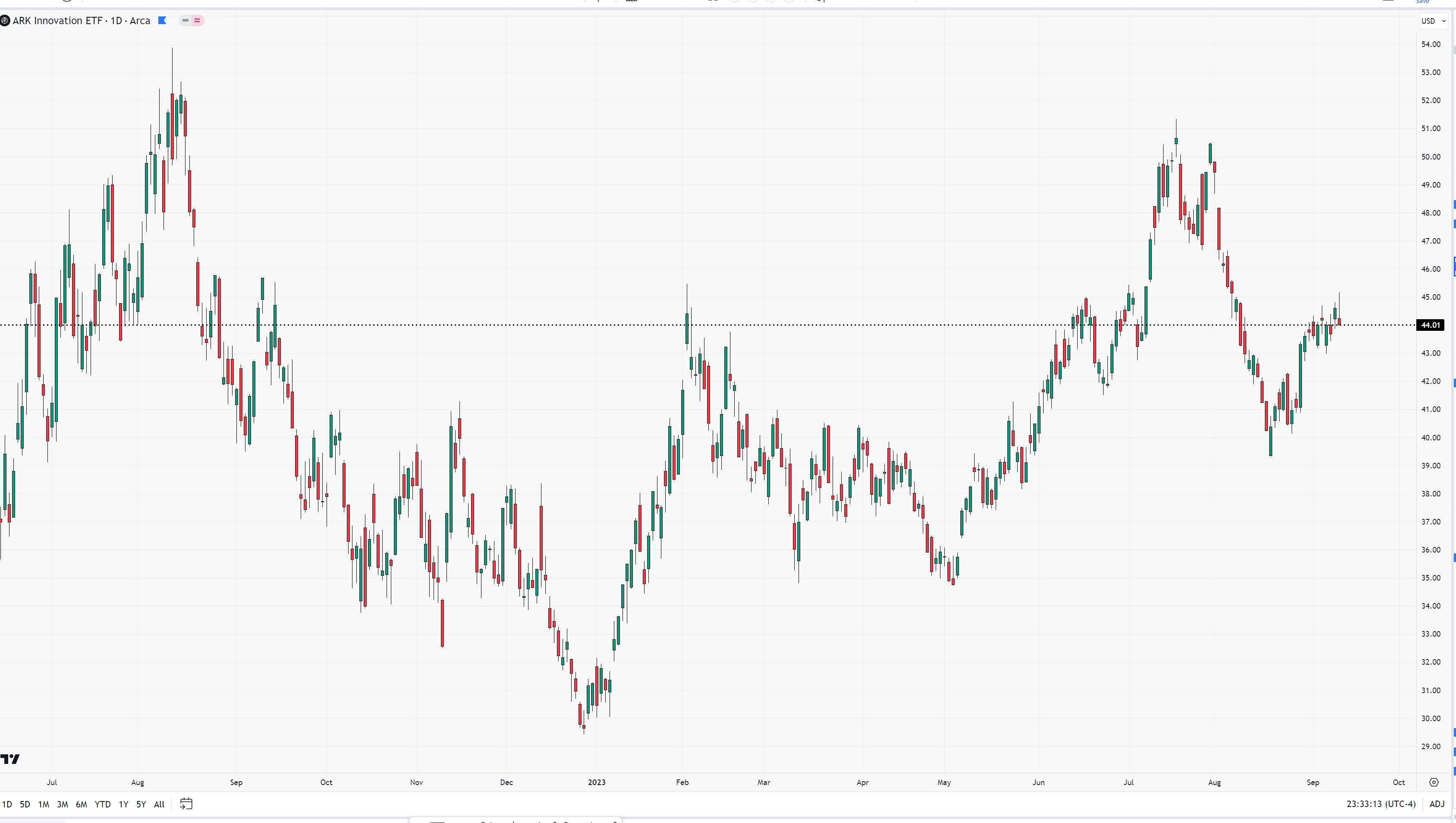The width and height of the screenshot is (1456, 823).
Task: Click the 50.00 price scale label
Action: pyautogui.click(x=1431, y=157)
